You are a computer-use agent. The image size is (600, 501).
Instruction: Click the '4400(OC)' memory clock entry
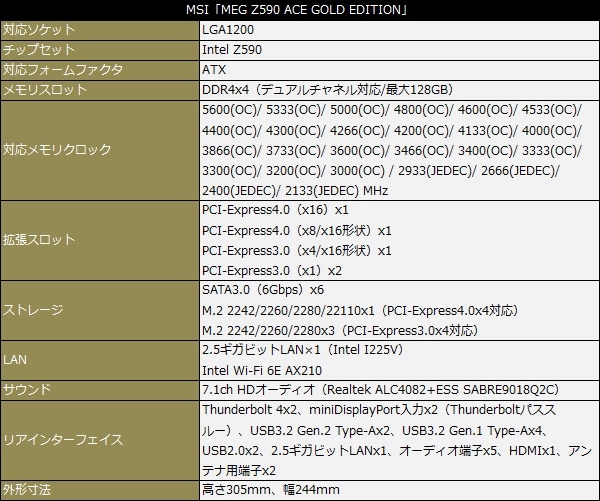[231, 131]
